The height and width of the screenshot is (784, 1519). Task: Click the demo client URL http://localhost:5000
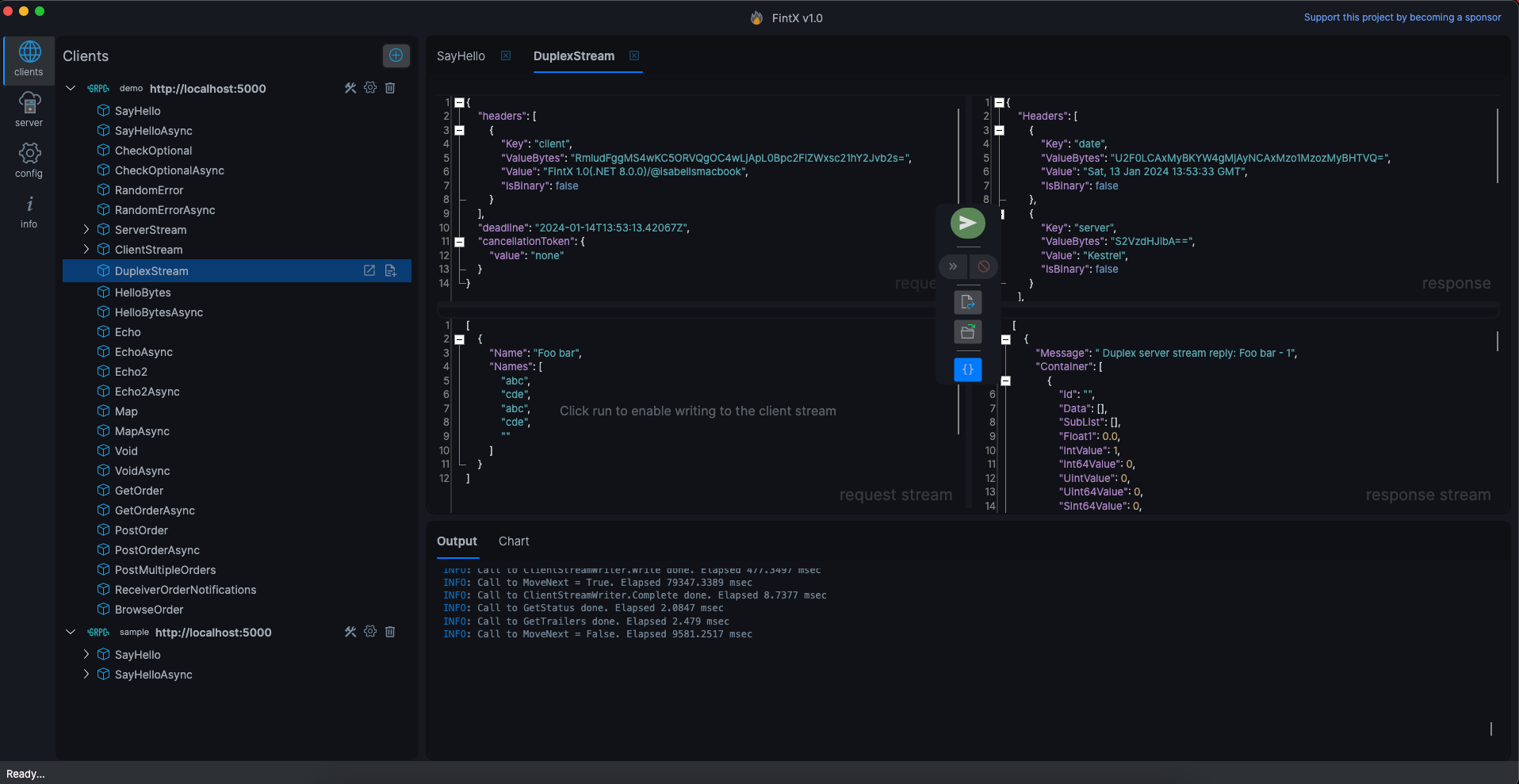(x=208, y=89)
